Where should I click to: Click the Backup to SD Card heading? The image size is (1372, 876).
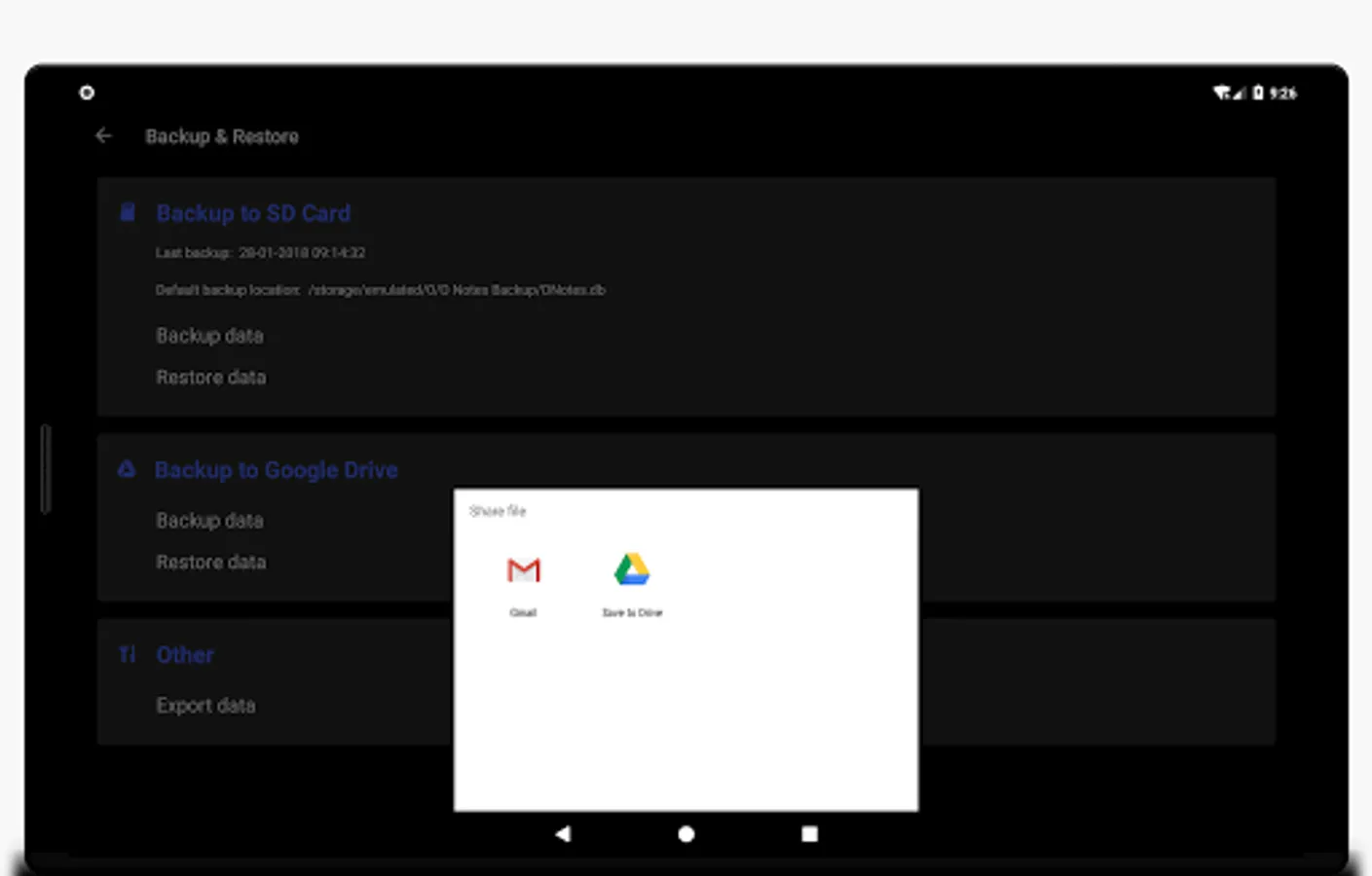click(253, 213)
